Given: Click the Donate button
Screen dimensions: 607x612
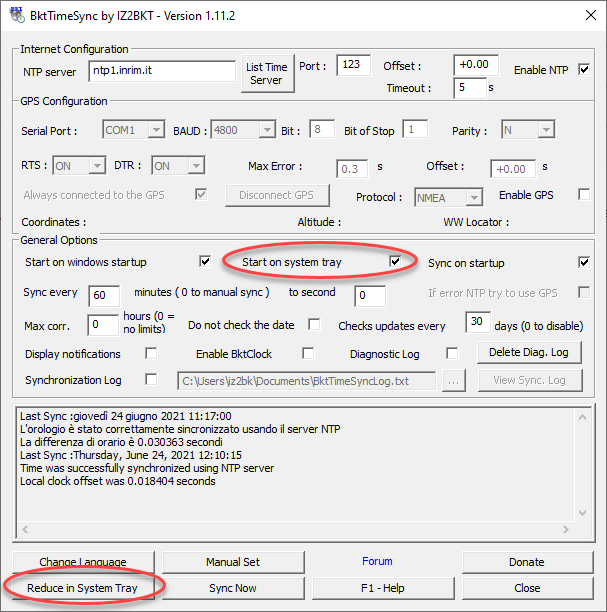Looking at the screenshot, I should [527, 562].
